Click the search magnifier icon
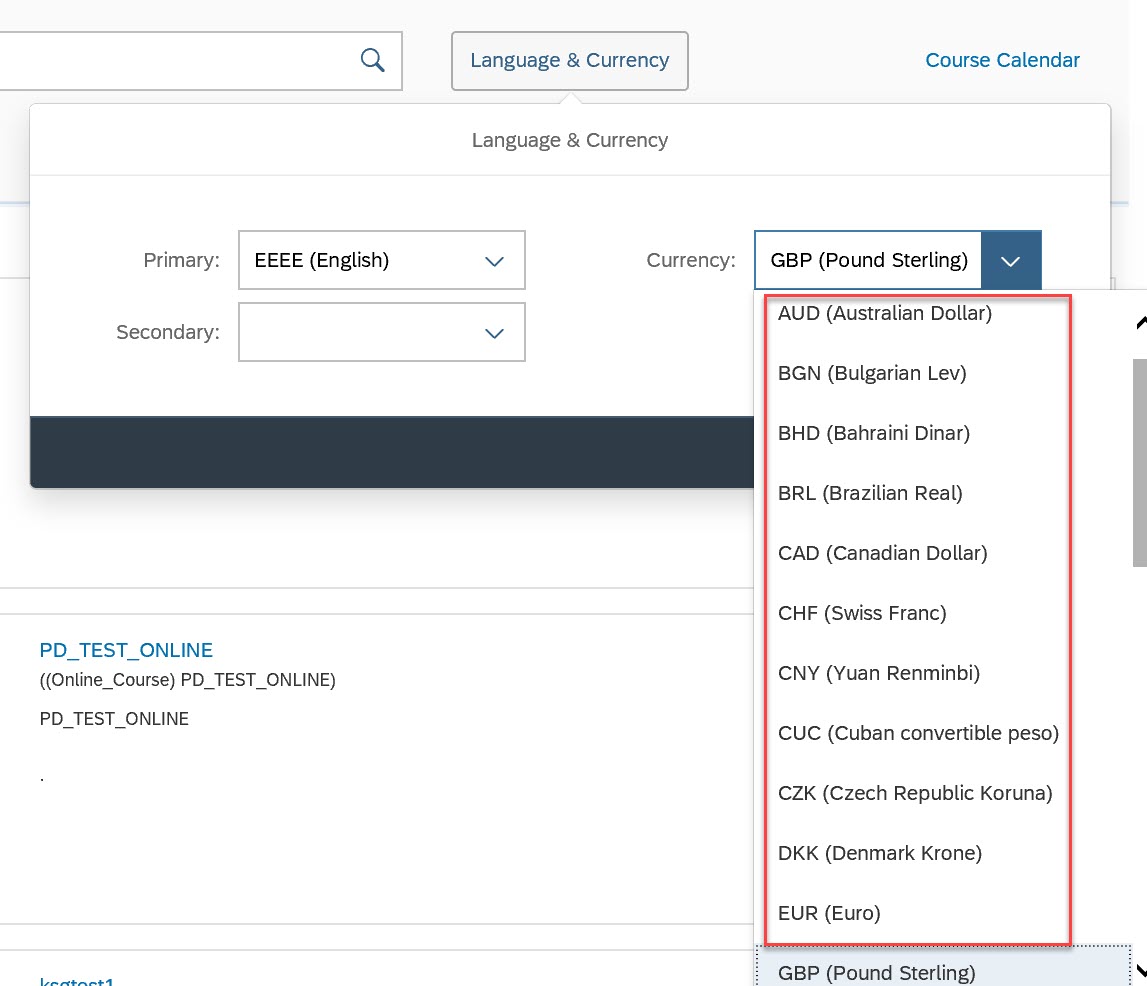1147x986 pixels. pyautogui.click(x=372, y=60)
